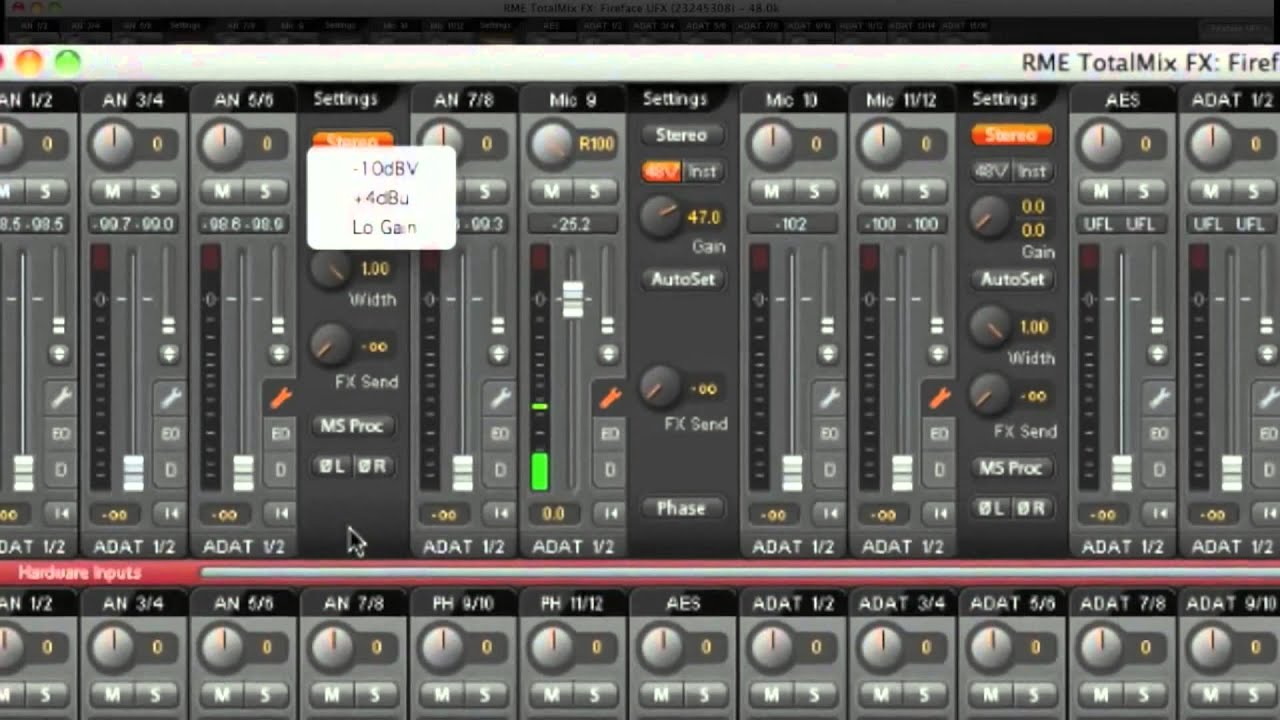This screenshot has height=720, width=1280.
Task: Open EQ panel on Mic 11/12 channel
Action: coord(940,434)
